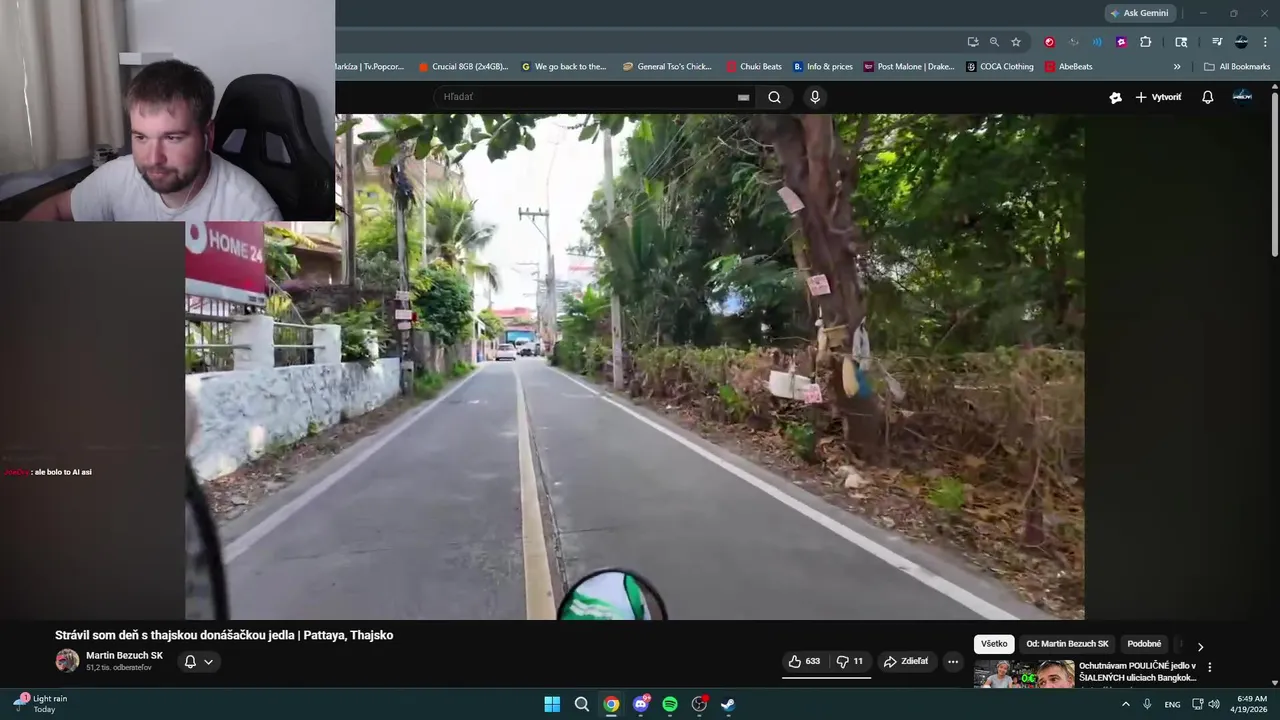The image size is (1280, 720).
Task: Open more actions three-dot menu under video
Action: tap(953, 661)
